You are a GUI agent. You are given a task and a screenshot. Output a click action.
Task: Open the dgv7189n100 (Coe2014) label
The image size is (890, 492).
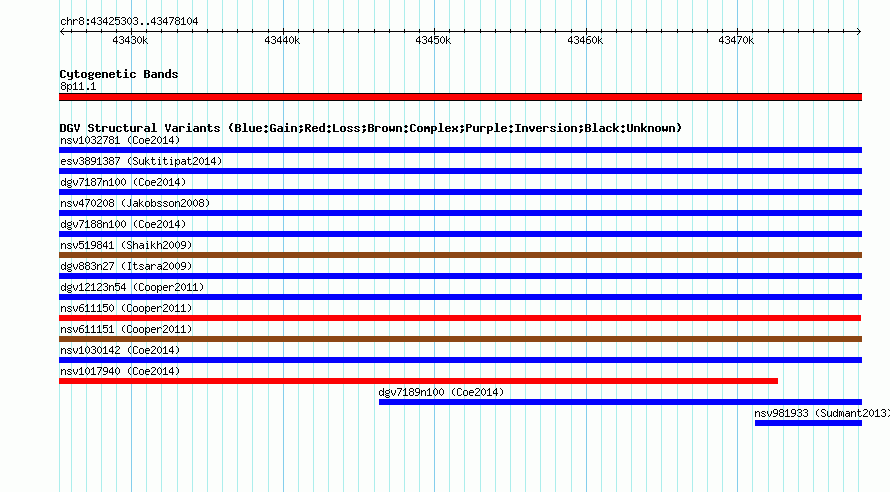[x=441, y=392]
